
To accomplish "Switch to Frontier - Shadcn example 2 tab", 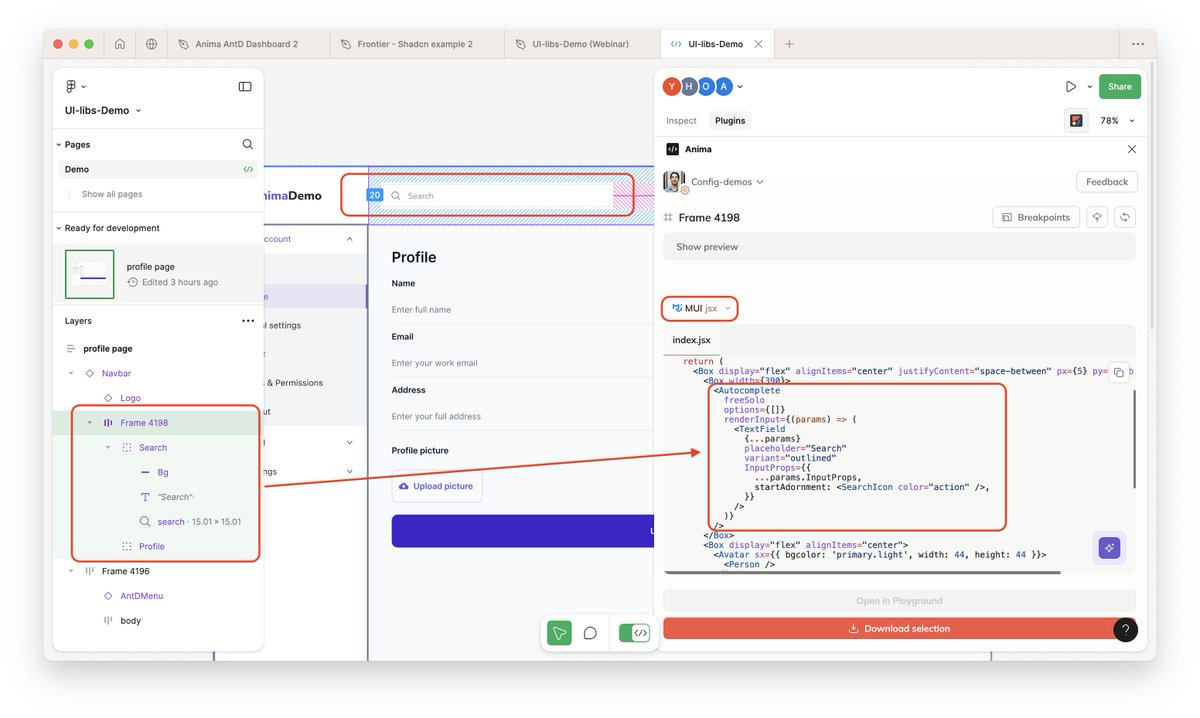I will click(415, 44).
